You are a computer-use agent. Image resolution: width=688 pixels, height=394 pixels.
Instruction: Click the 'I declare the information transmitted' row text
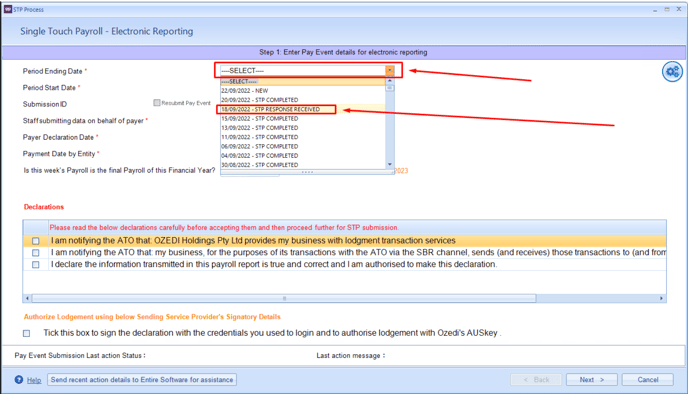pyautogui.click(x=274, y=264)
